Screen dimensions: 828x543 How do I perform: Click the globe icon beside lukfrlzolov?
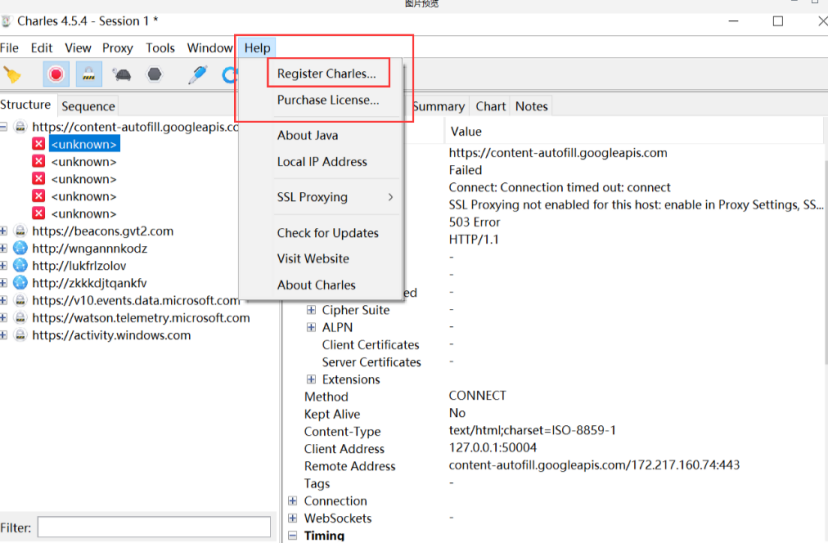20,265
